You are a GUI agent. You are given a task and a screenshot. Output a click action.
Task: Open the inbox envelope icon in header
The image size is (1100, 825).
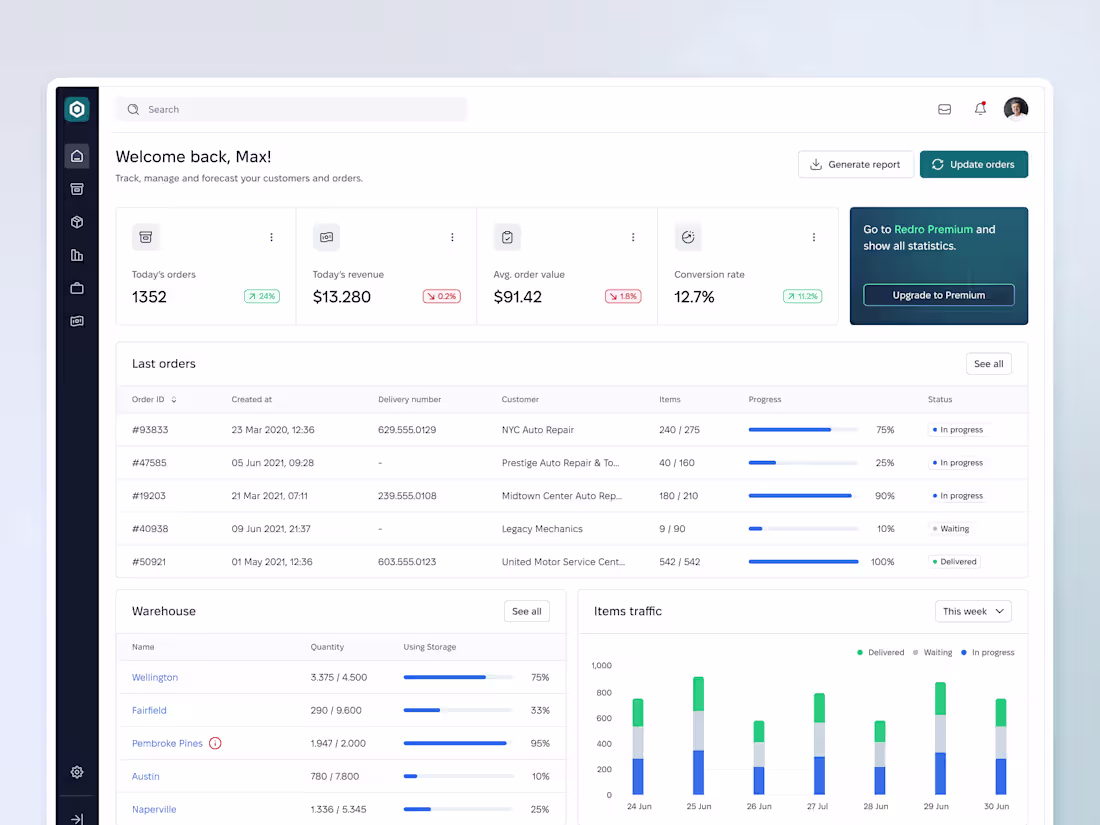click(x=944, y=108)
